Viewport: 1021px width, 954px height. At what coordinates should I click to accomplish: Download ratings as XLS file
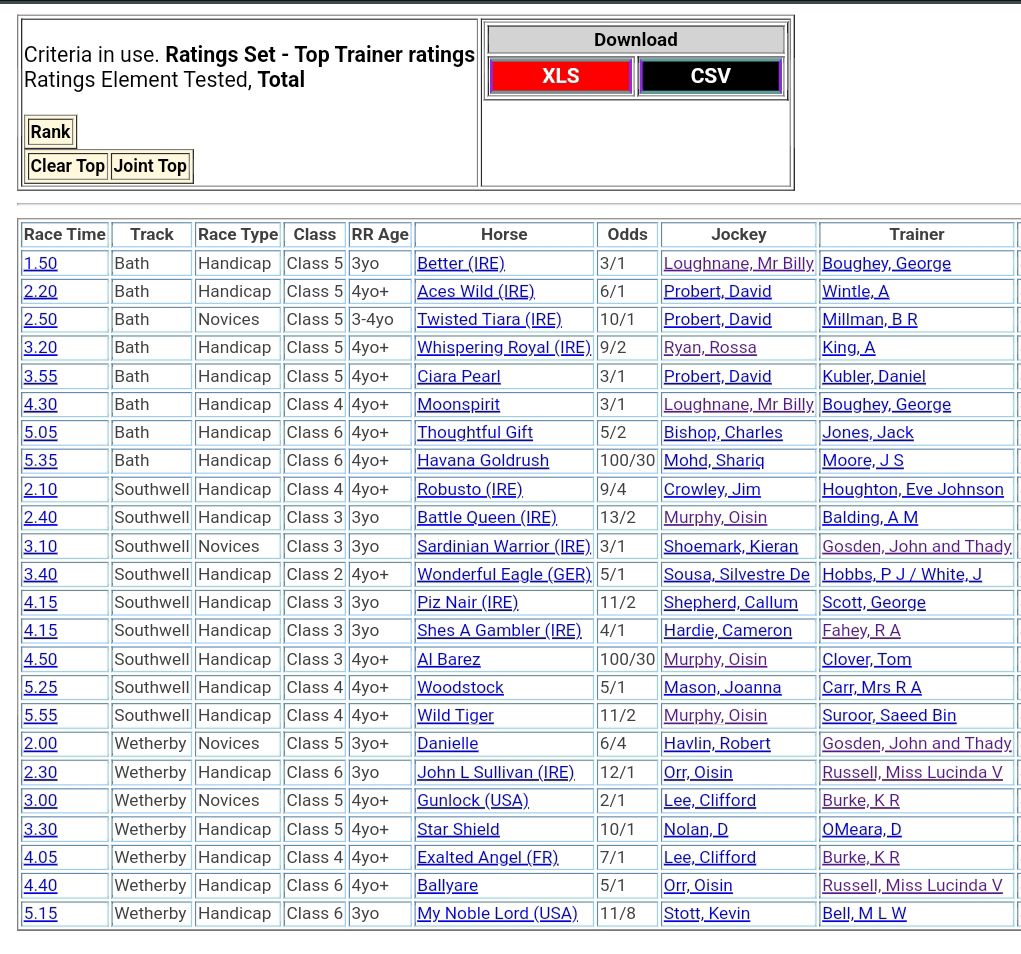tap(560, 76)
